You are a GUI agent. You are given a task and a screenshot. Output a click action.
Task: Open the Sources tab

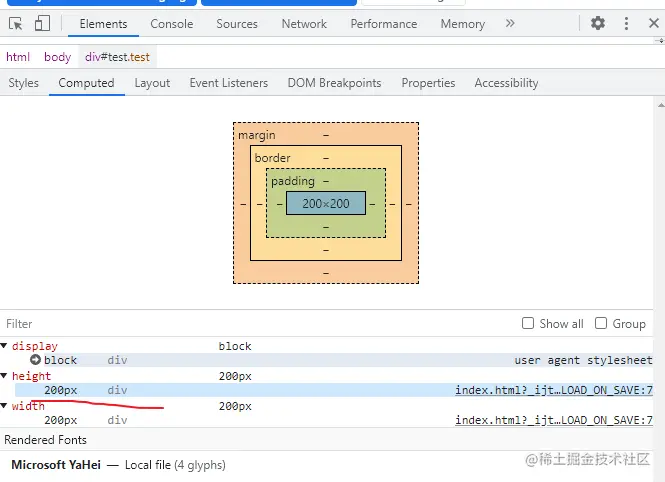click(x=237, y=24)
